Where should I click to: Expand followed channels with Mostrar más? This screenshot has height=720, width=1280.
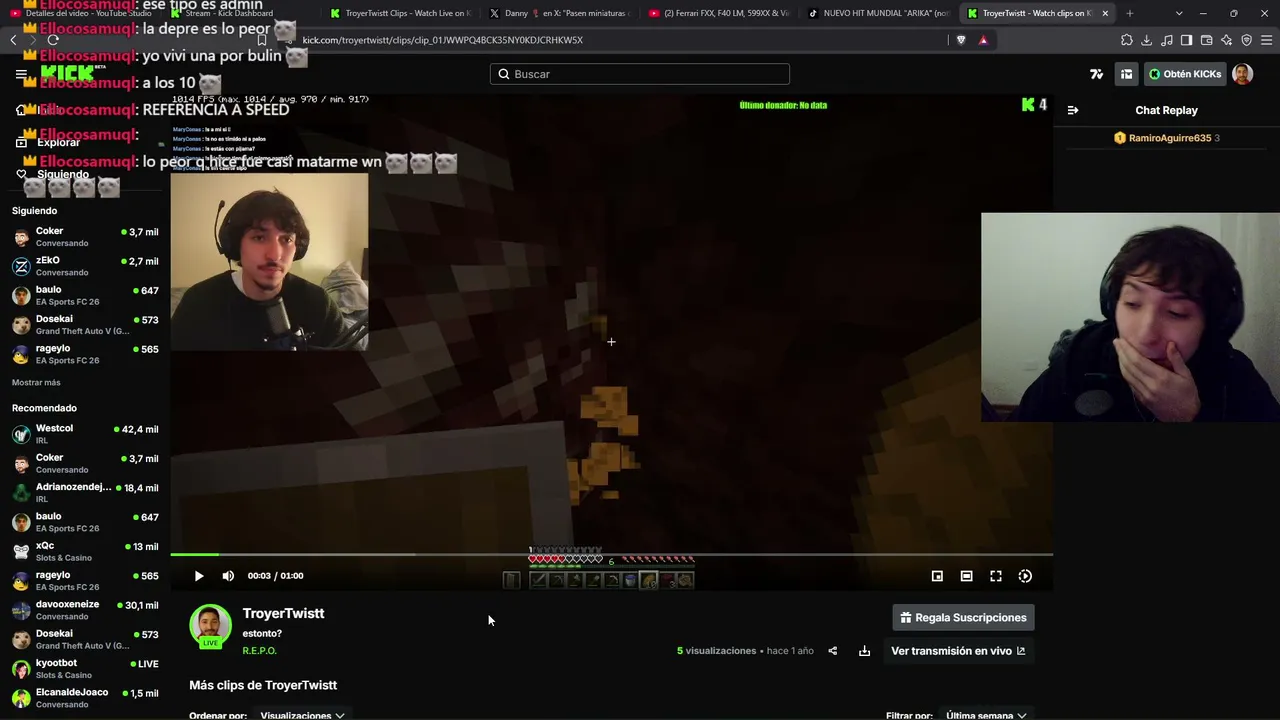[36, 383]
